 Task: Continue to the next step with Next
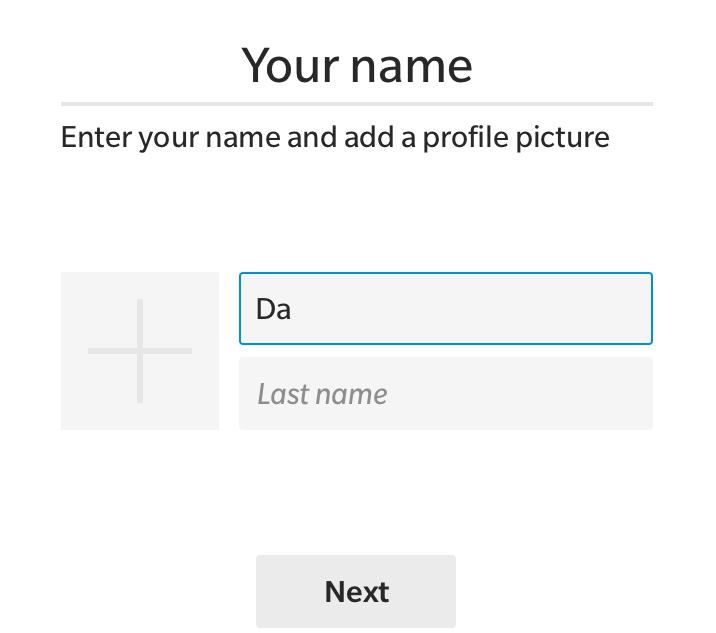coord(356,591)
